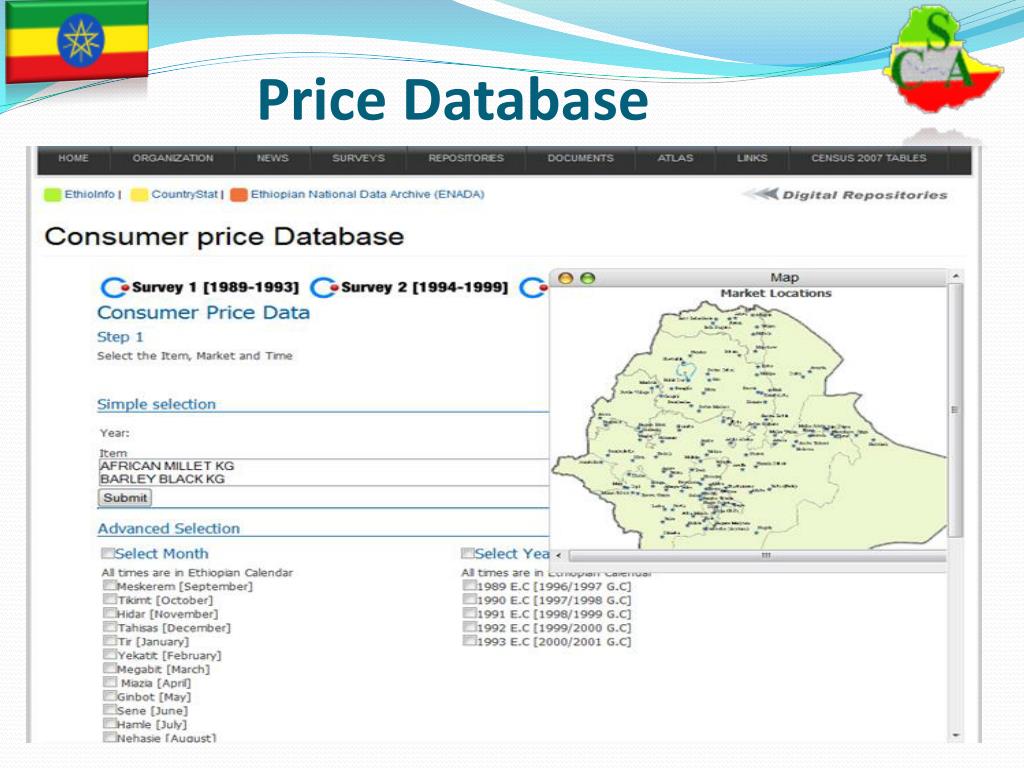1024x768 pixels.
Task: Click the Simple selection heading
Action: tap(156, 404)
